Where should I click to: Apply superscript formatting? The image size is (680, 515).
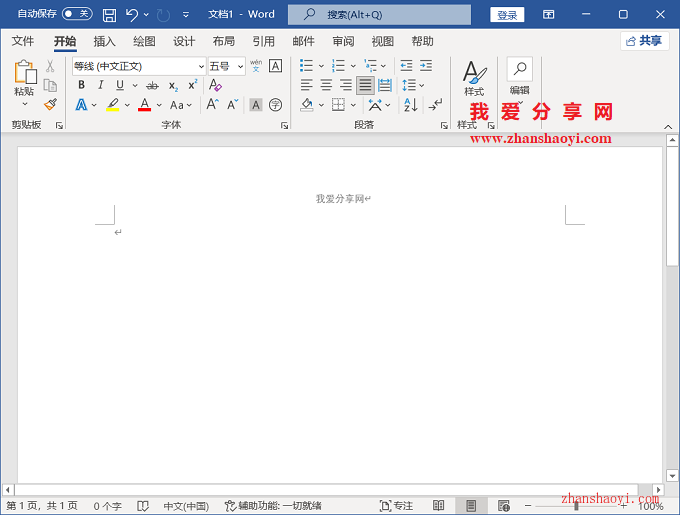[193, 85]
